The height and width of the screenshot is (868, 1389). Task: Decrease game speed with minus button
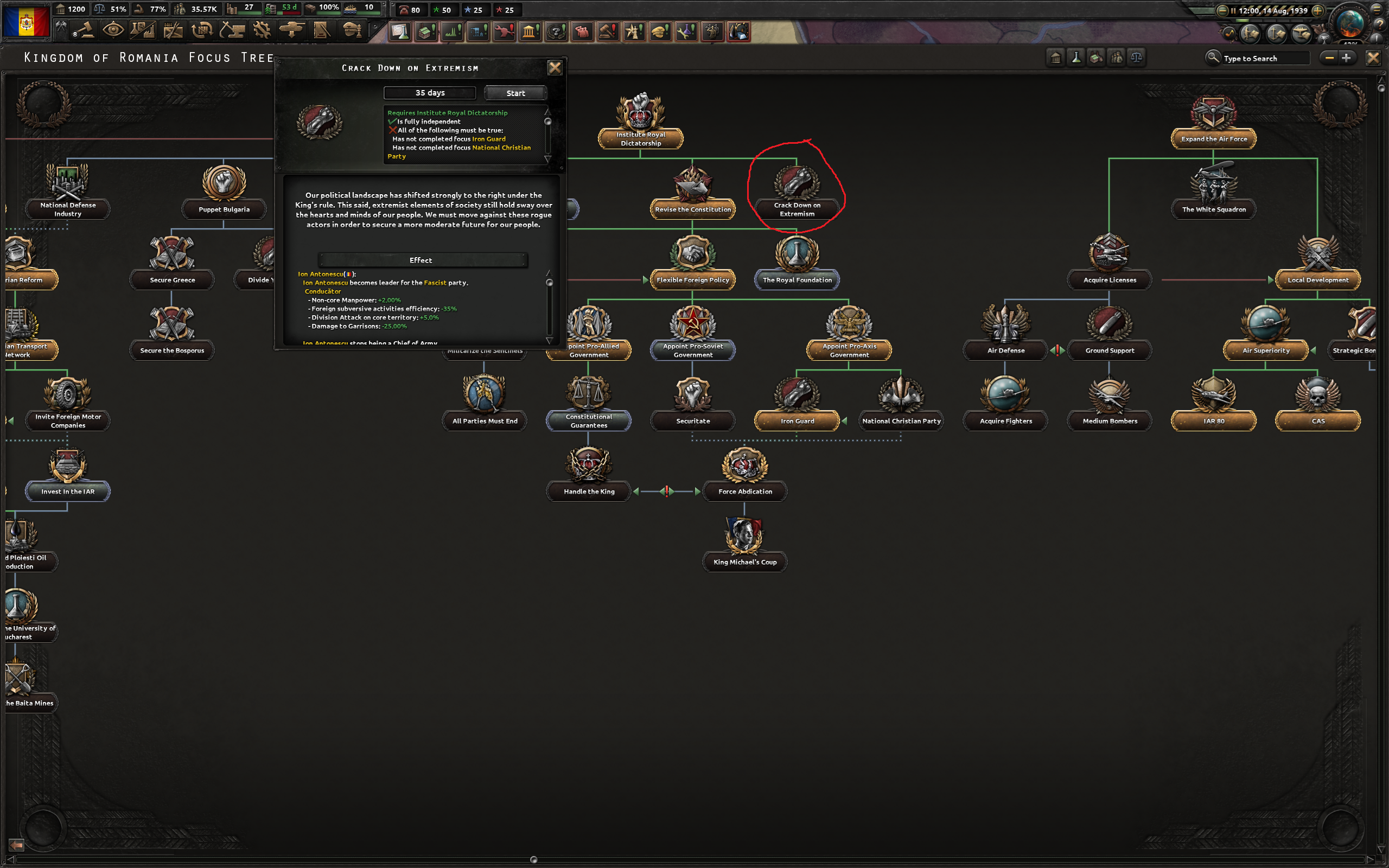[x=1222, y=10]
